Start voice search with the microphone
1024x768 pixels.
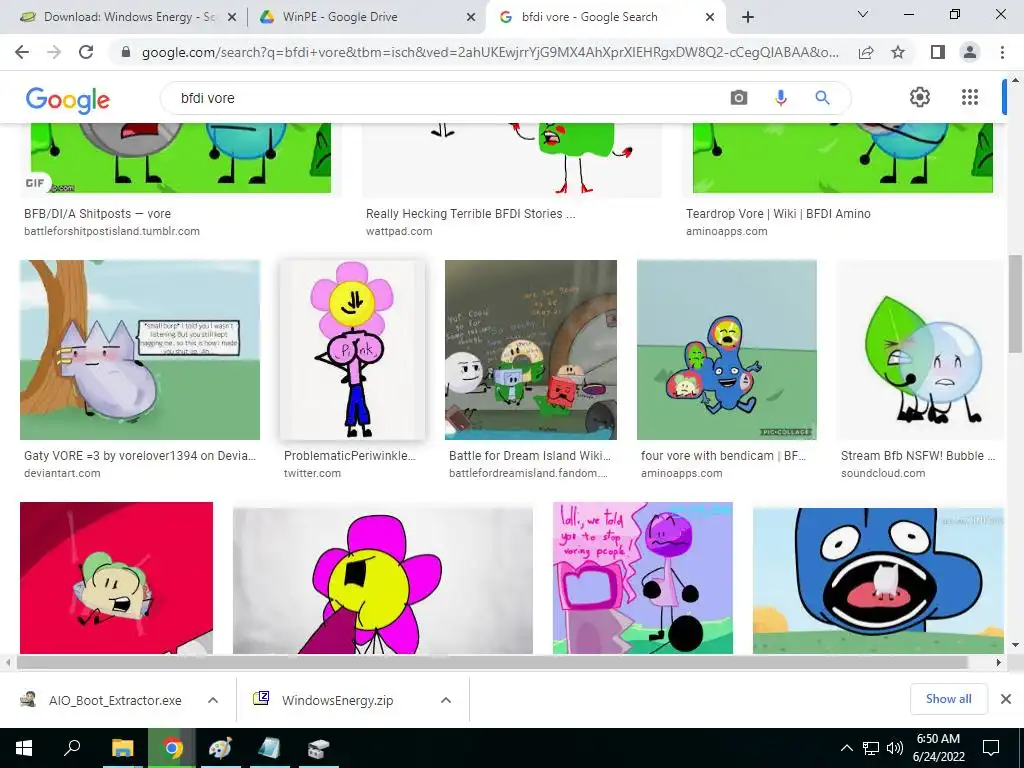(780, 98)
